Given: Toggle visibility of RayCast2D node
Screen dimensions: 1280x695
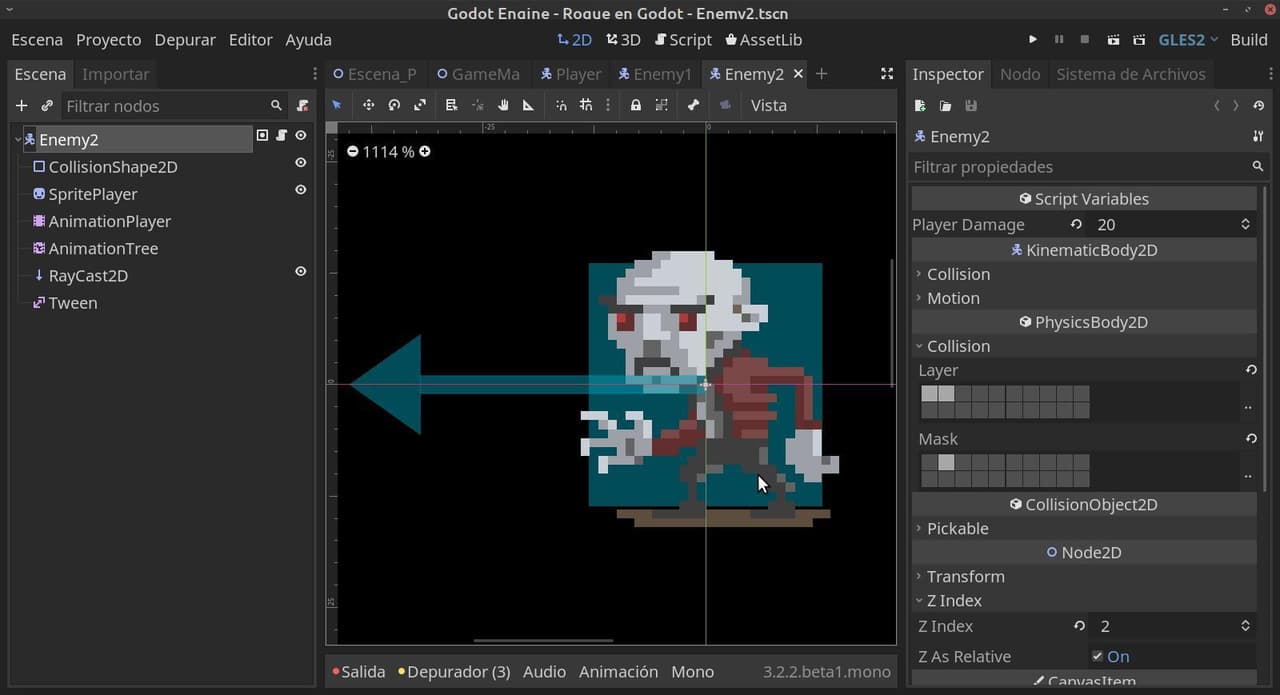Looking at the screenshot, I should coord(300,271).
